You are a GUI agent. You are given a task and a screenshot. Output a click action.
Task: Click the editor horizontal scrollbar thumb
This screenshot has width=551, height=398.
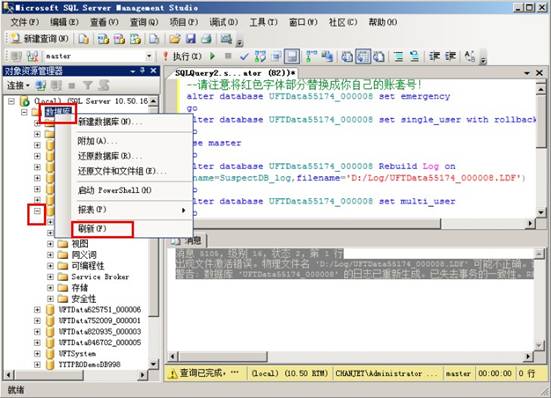coord(316,223)
